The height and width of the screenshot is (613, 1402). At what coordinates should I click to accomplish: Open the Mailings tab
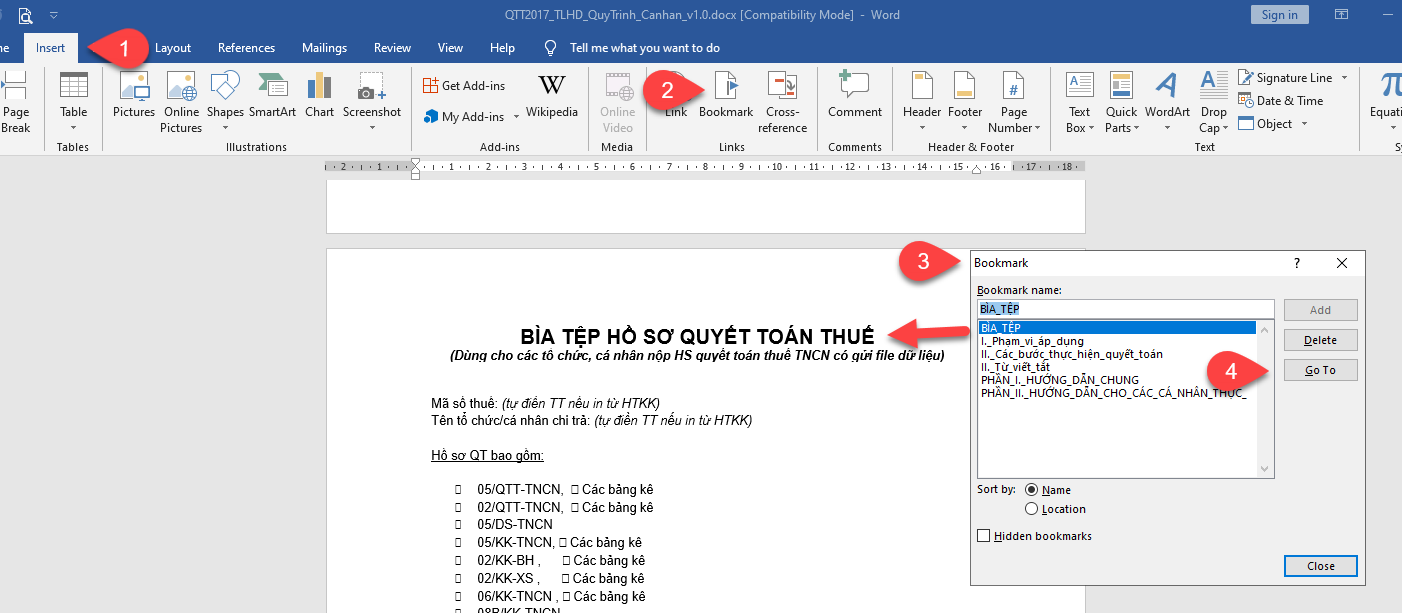(x=324, y=47)
